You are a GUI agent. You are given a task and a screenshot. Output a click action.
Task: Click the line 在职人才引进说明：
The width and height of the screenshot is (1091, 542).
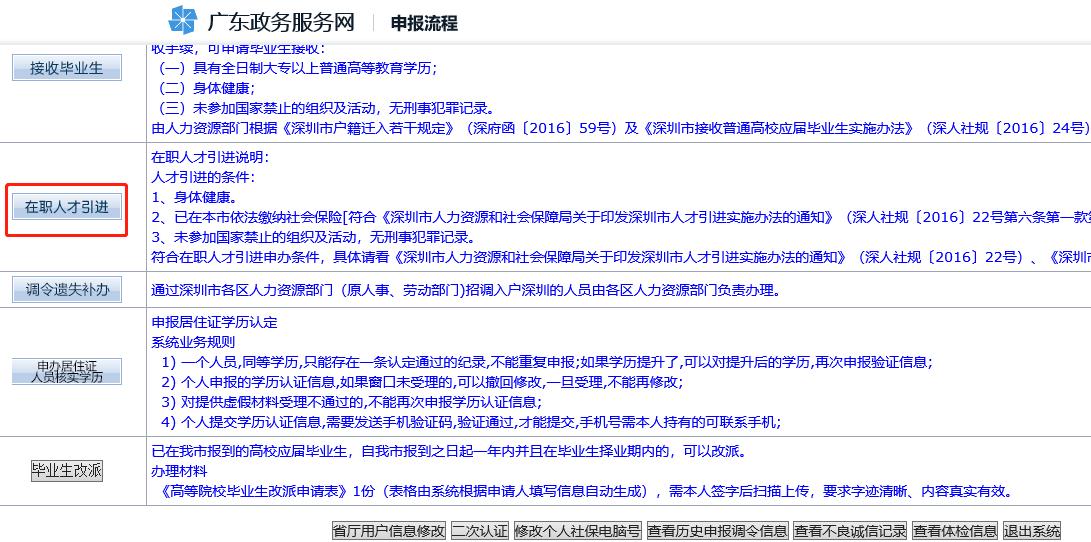[209, 157]
